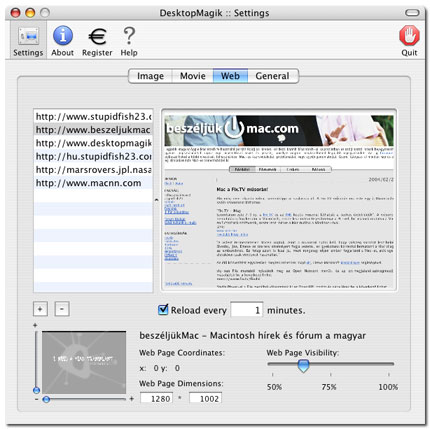The height and width of the screenshot is (429, 430).
Task: Select http://www.beszeljukmac URL row
Action: [x=93, y=130]
